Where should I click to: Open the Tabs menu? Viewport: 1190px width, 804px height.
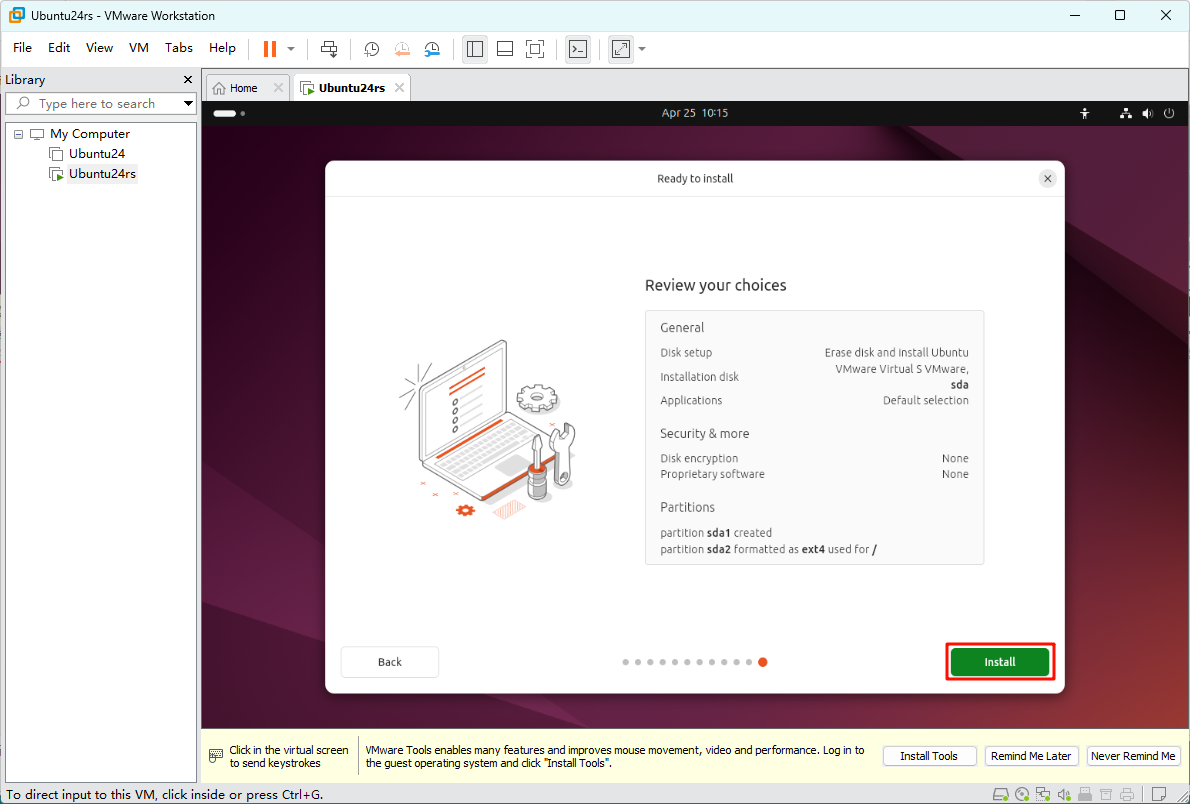point(179,48)
